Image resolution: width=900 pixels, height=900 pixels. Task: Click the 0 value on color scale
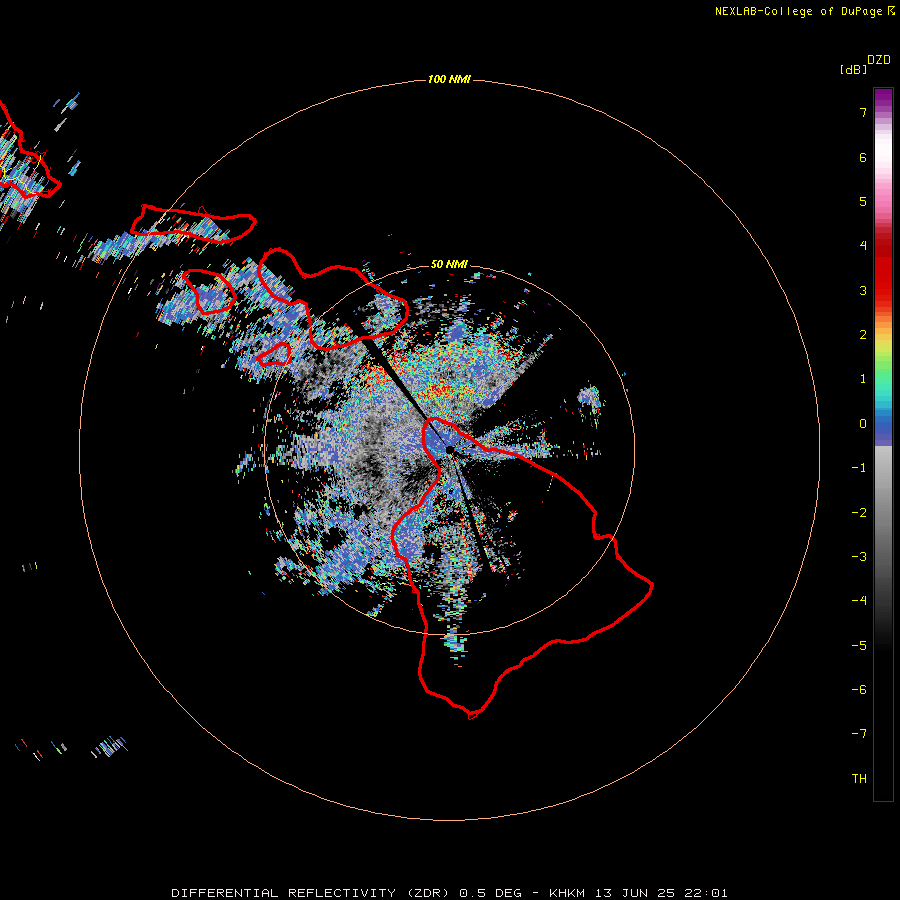point(863,424)
